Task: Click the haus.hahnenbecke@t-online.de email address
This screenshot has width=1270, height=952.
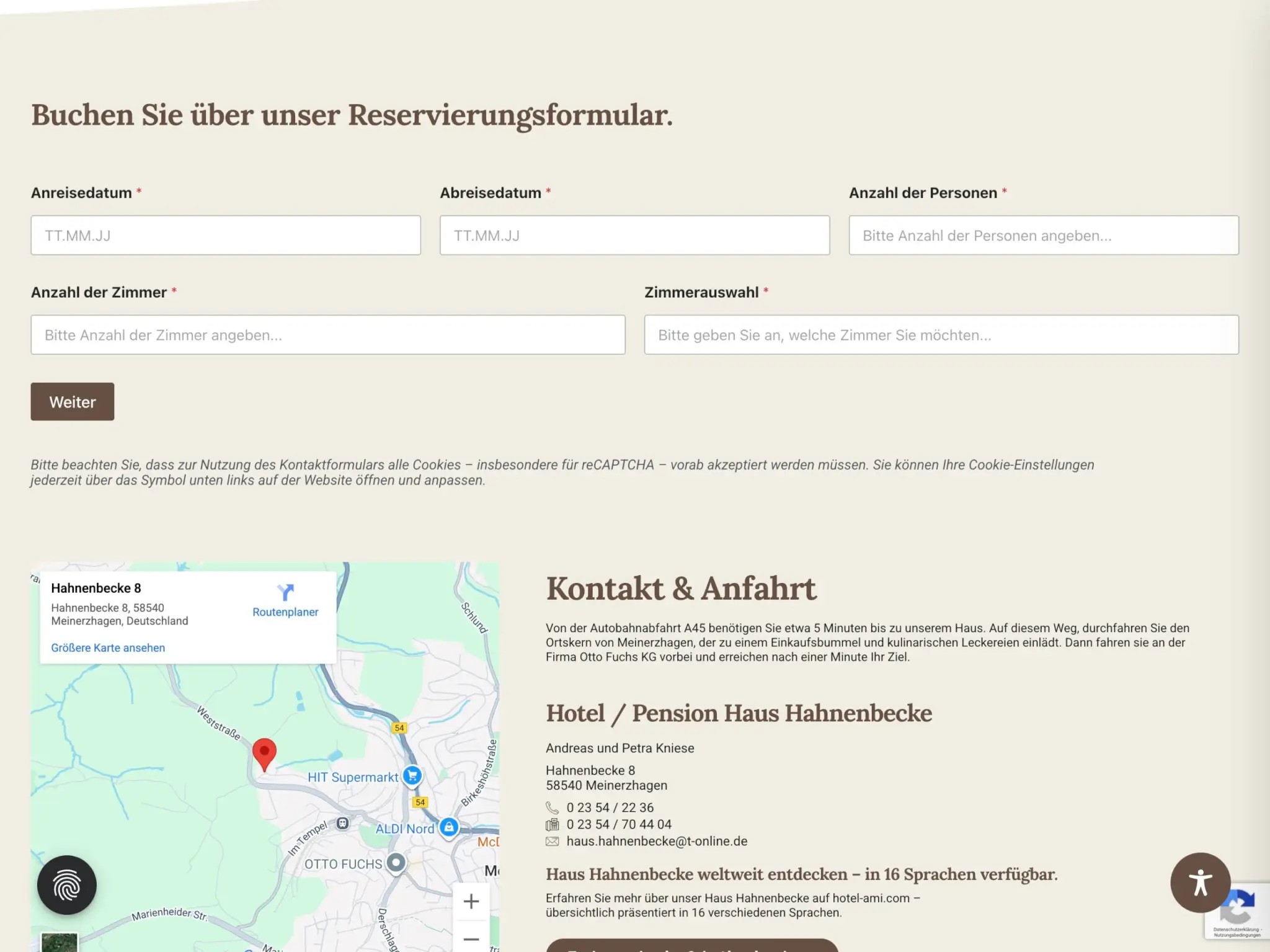Action: [x=657, y=841]
